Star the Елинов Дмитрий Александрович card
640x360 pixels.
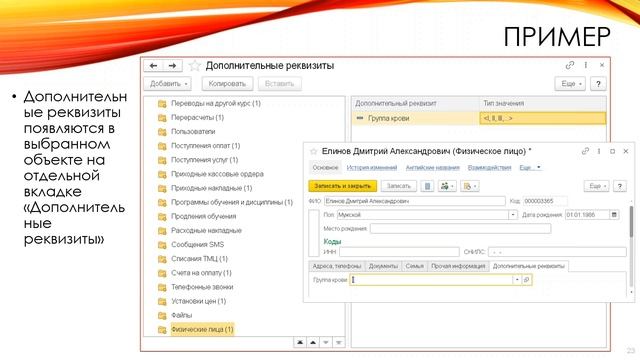point(313,151)
